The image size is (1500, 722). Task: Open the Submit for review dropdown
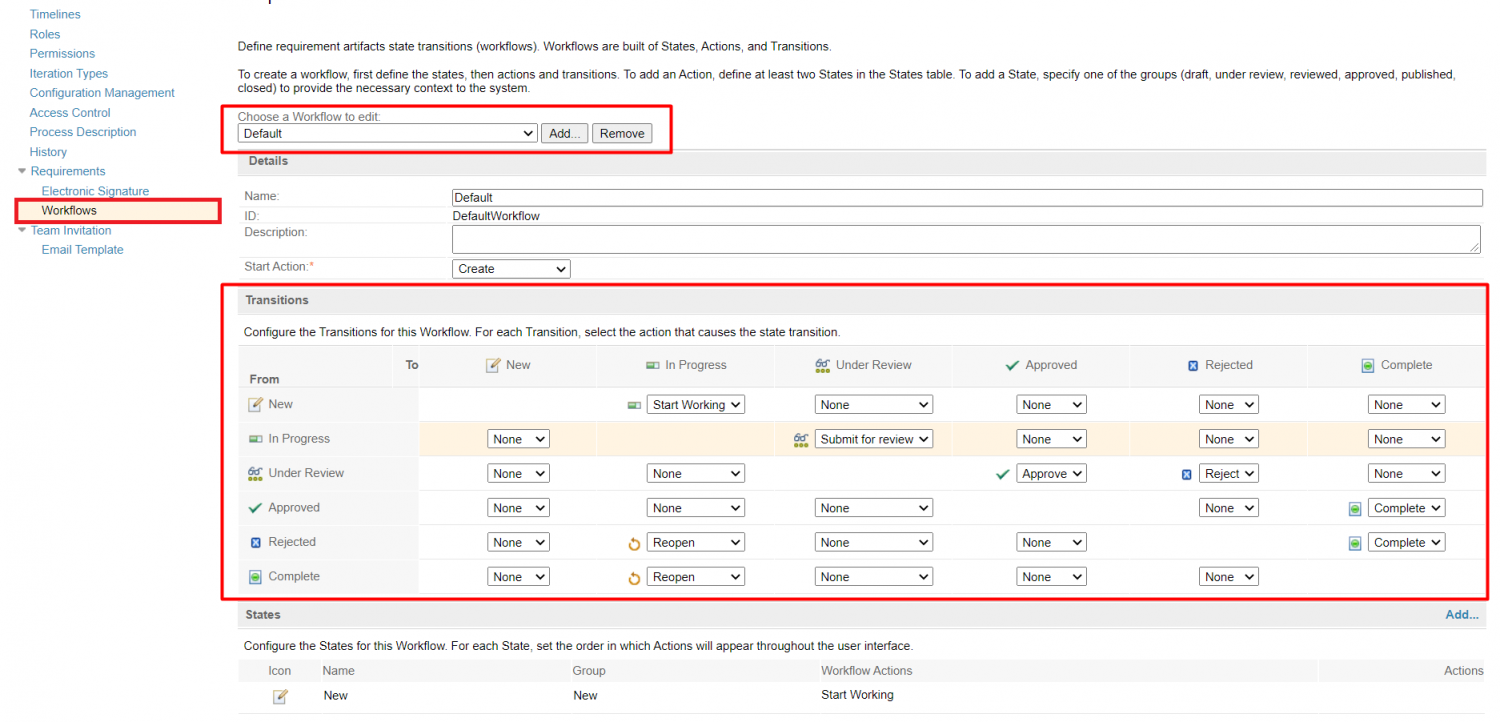pyautogui.click(x=872, y=438)
